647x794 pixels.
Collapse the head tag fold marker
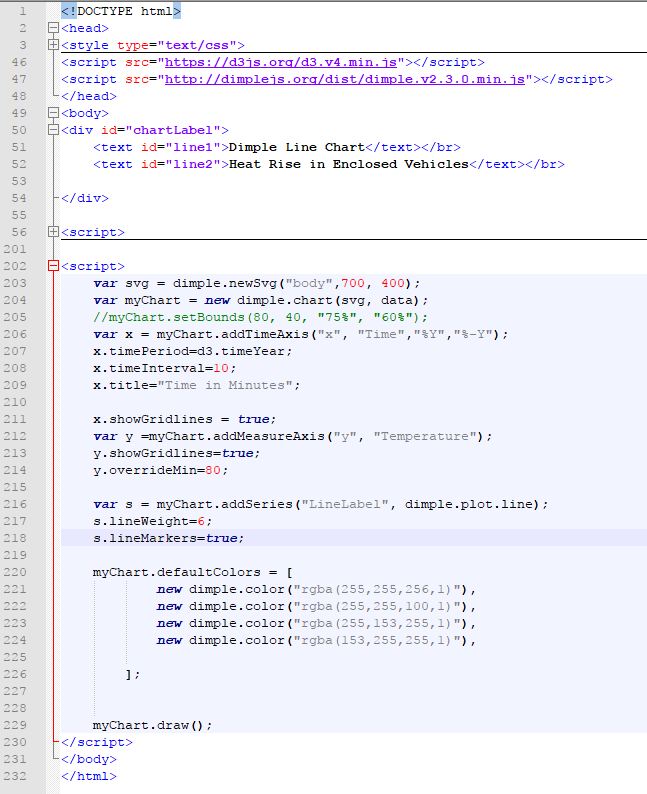coord(53,28)
